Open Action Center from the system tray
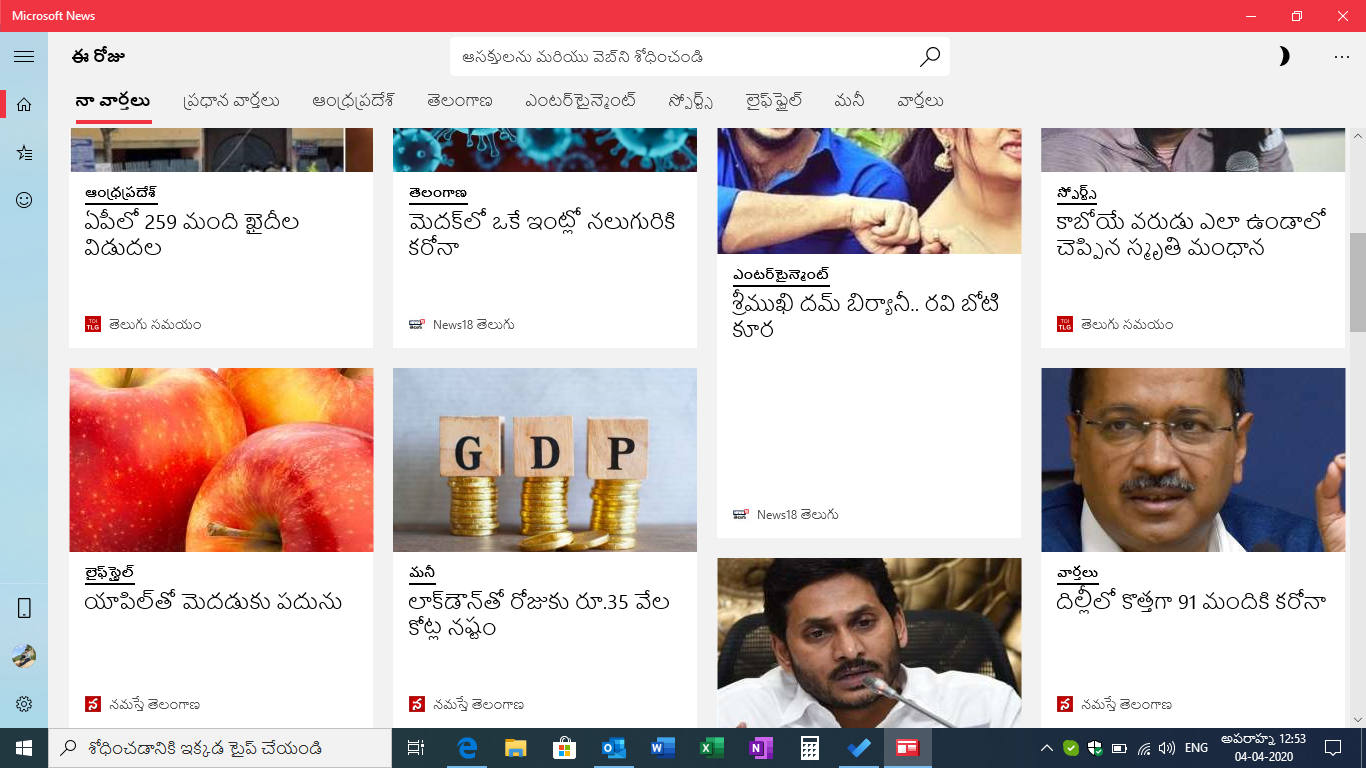 [1333, 747]
